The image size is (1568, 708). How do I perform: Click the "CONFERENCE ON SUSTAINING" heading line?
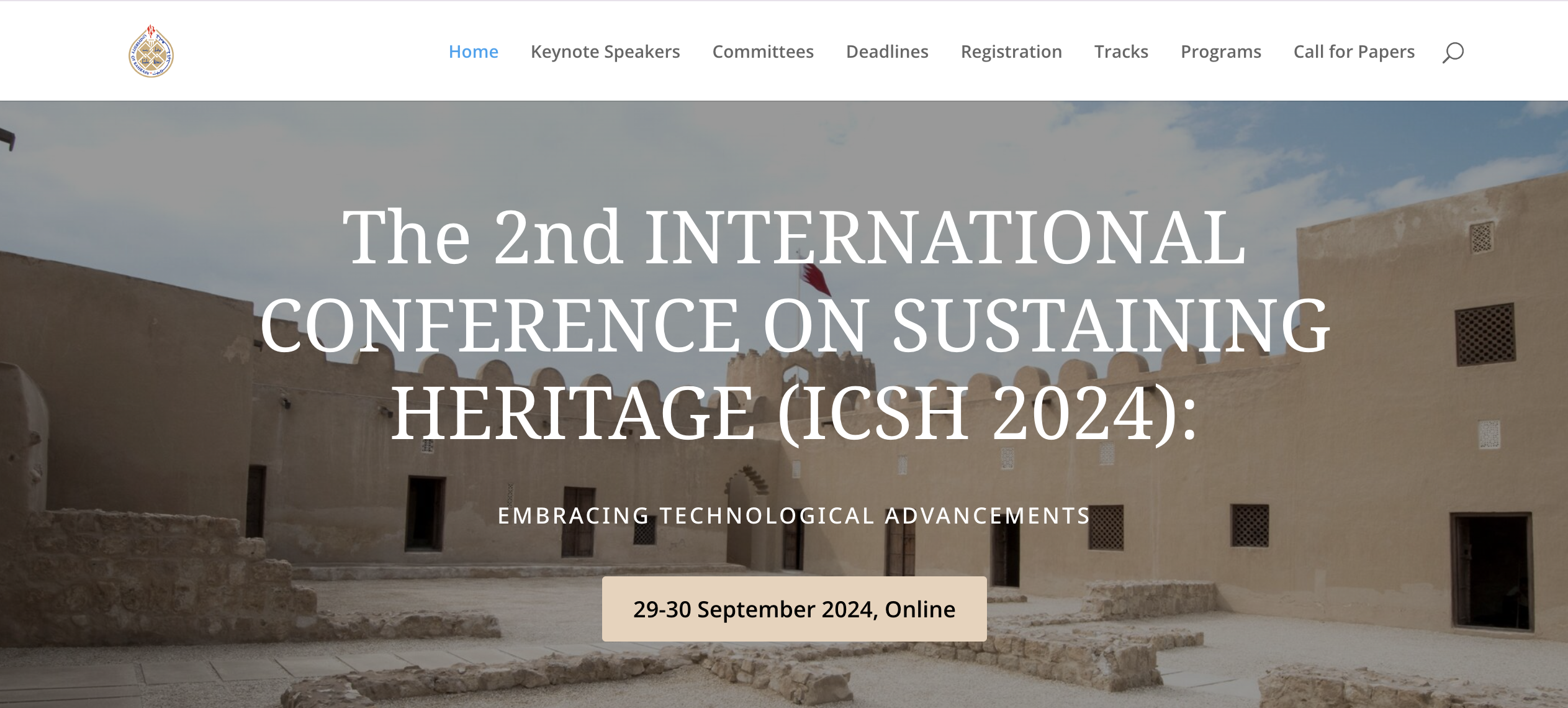point(793,325)
